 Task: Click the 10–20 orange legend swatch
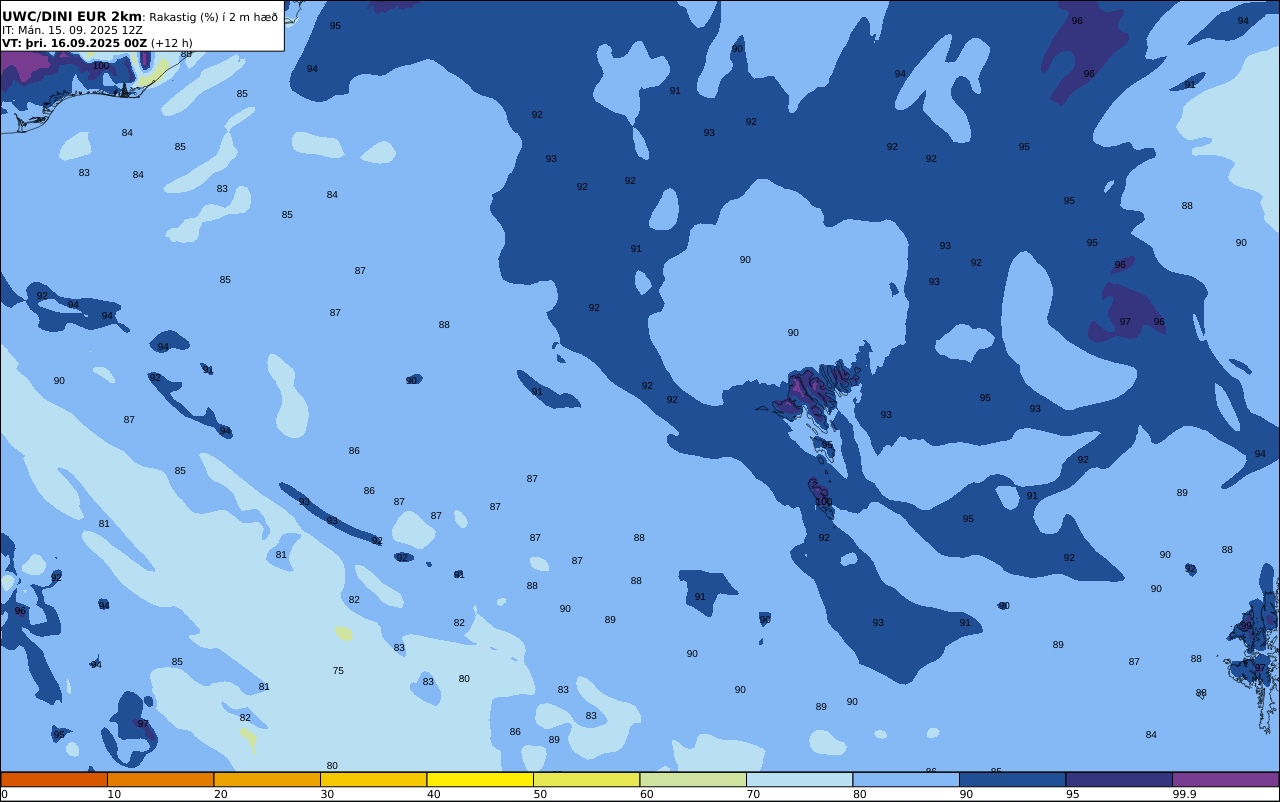[x=161, y=779]
